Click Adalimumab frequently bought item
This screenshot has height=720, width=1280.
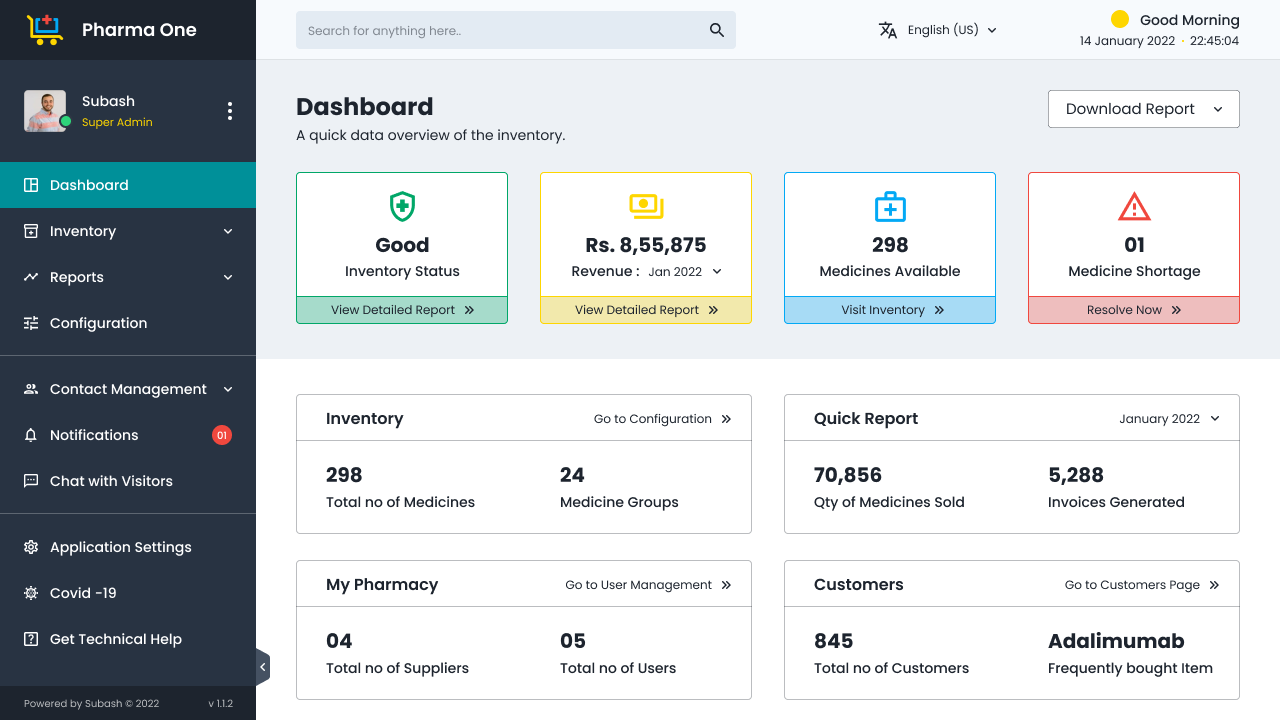pos(1116,641)
